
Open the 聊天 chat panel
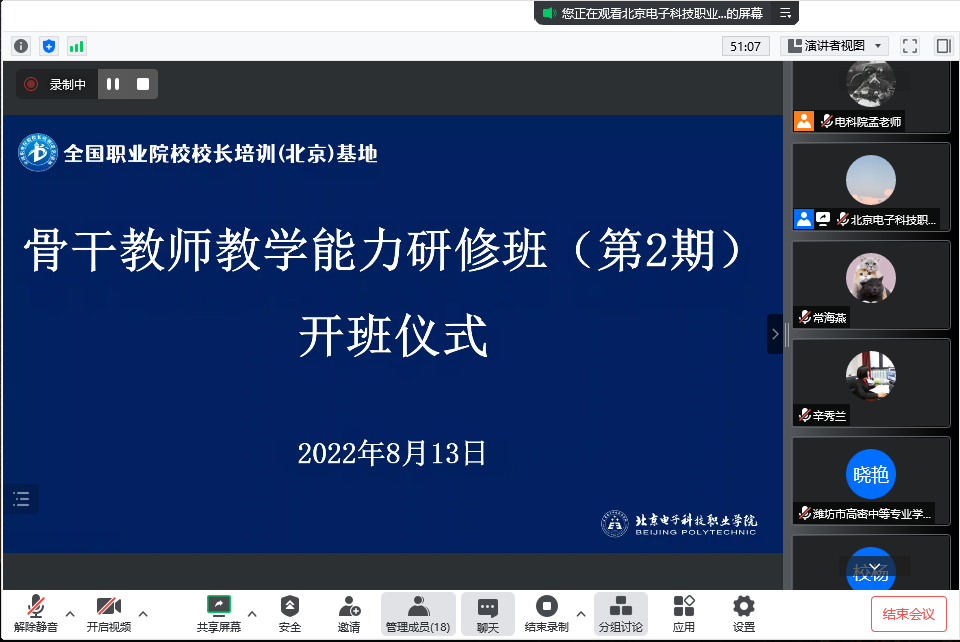pyautogui.click(x=487, y=613)
